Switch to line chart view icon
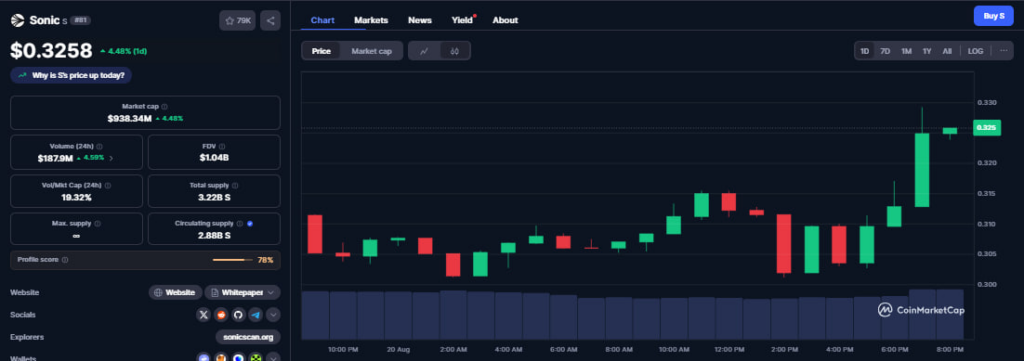 (424, 51)
